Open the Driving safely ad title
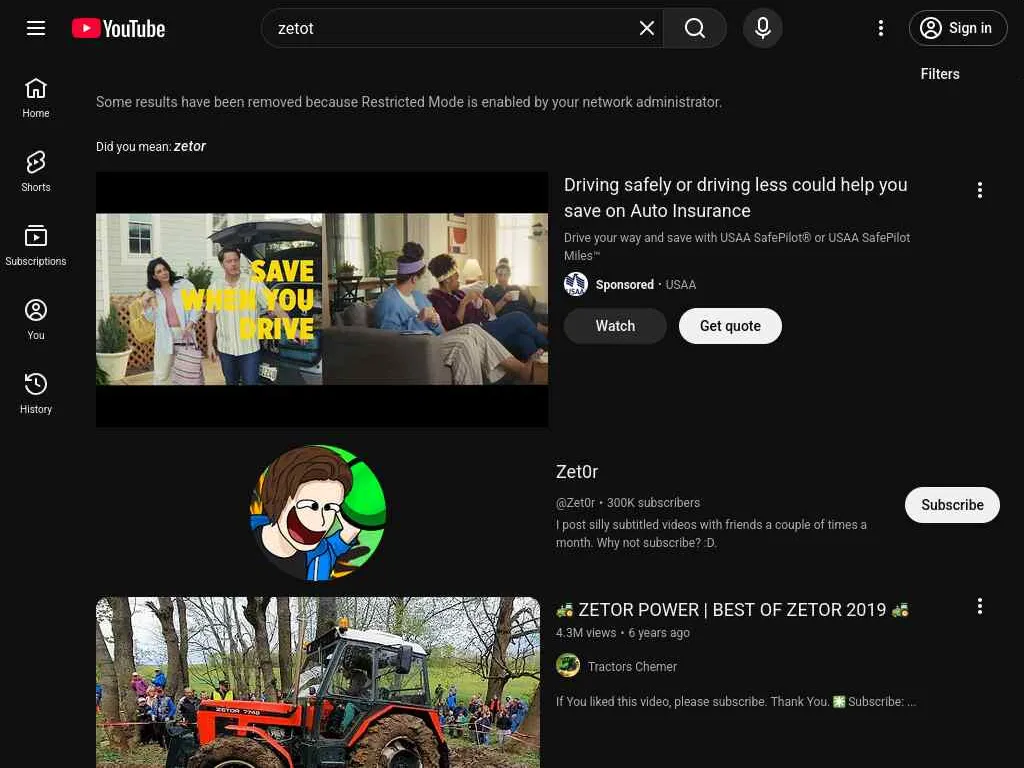1024x768 pixels. pyautogui.click(x=735, y=197)
